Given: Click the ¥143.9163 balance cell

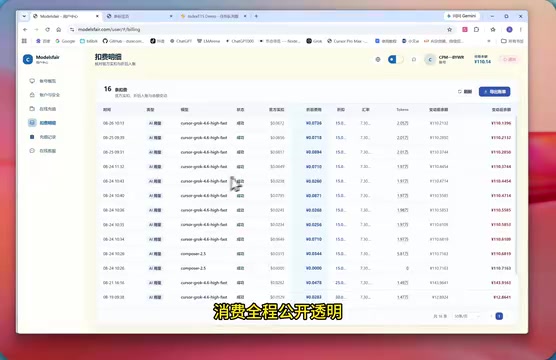Looking at the screenshot, I should [501, 283].
